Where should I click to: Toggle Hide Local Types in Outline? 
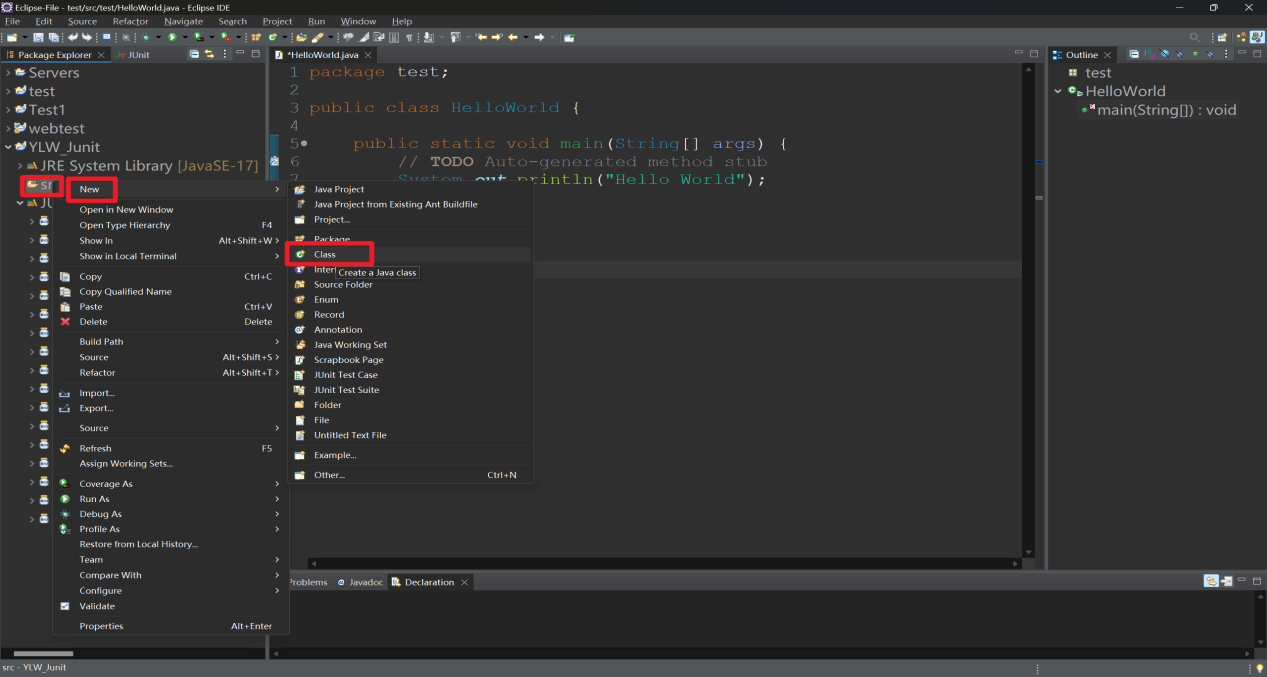(x=1211, y=54)
